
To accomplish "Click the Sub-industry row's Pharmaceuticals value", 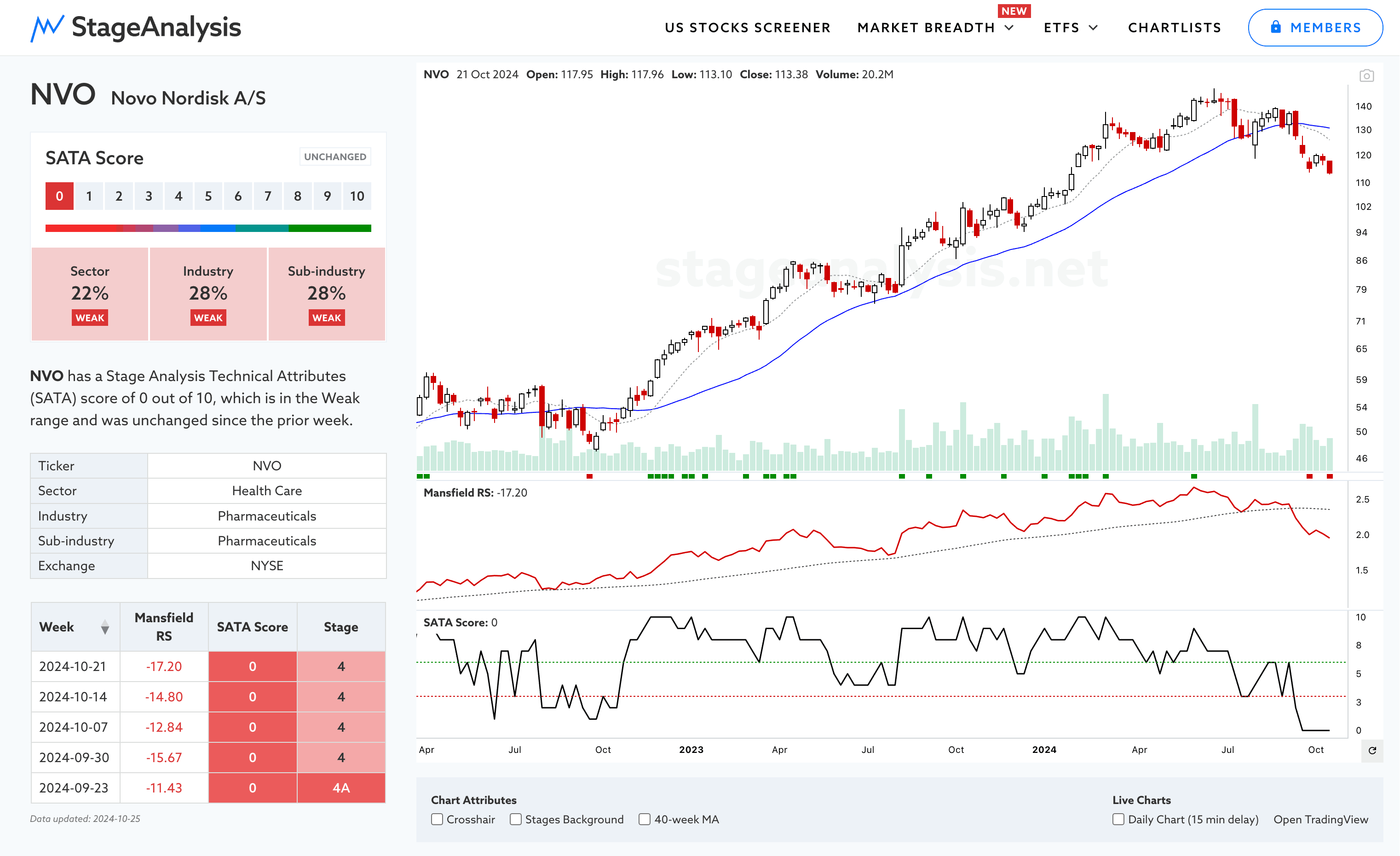I will click(266, 541).
